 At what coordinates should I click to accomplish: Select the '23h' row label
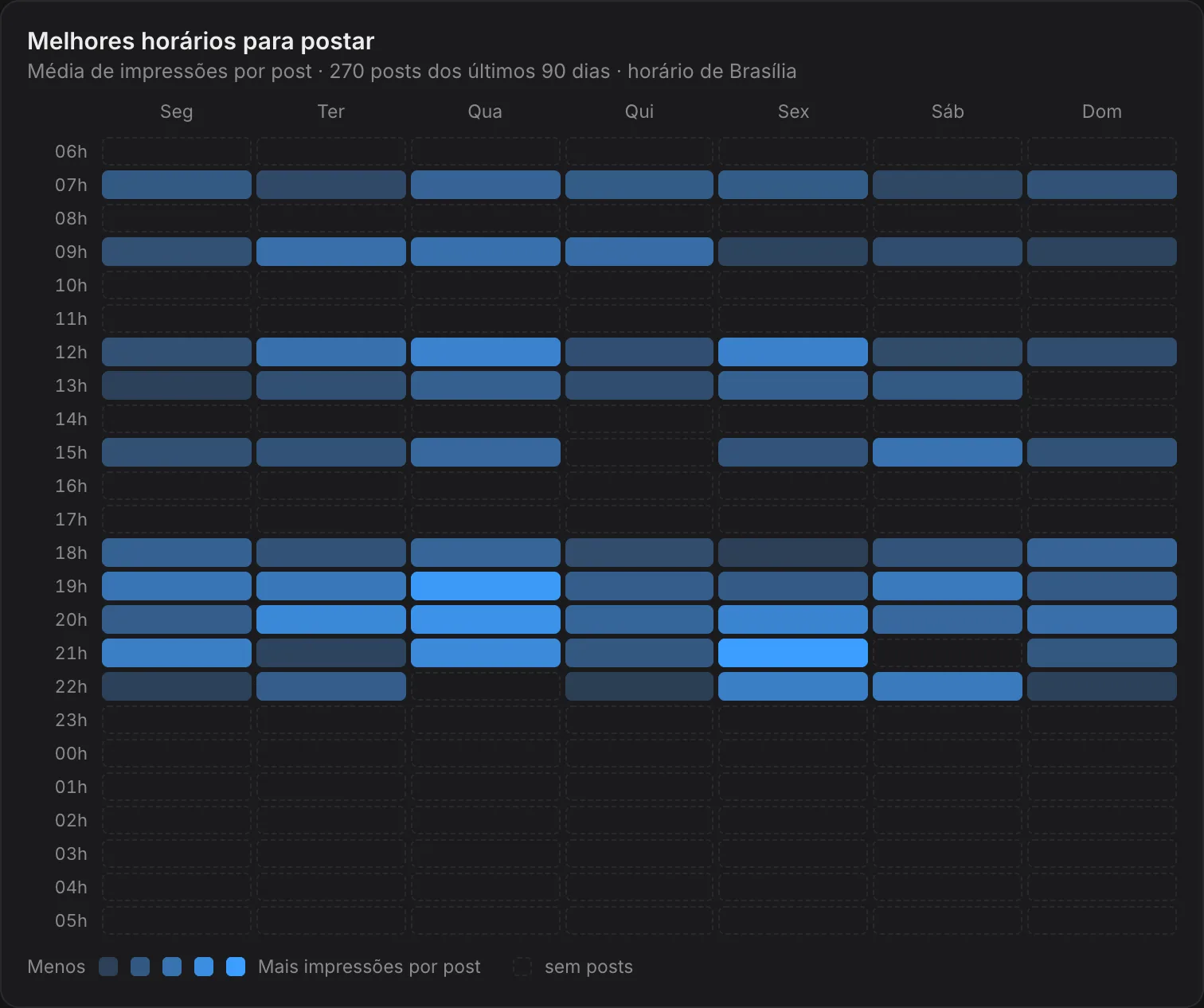(71, 720)
